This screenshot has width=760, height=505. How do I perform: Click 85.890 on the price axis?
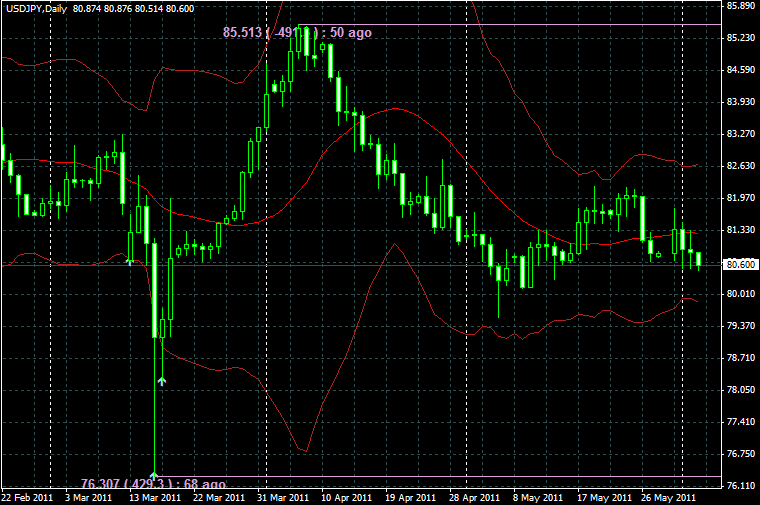tap(741, 6)
